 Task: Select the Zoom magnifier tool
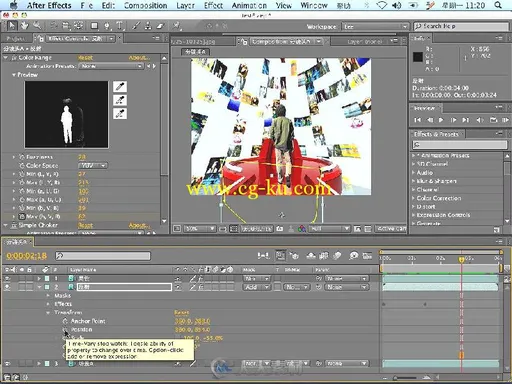click(37, 26)
